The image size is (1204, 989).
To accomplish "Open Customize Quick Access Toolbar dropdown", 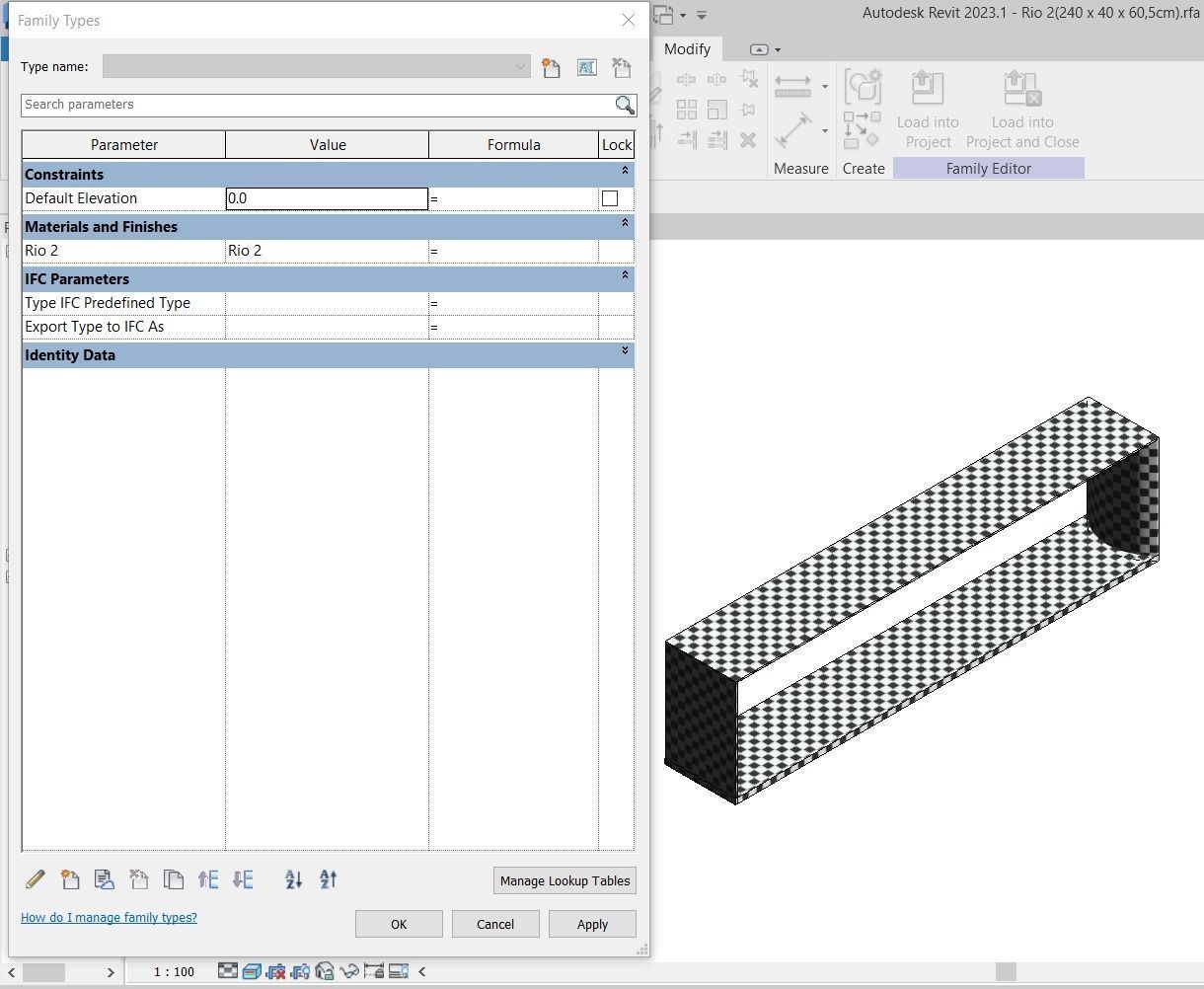I will point(702,15).
